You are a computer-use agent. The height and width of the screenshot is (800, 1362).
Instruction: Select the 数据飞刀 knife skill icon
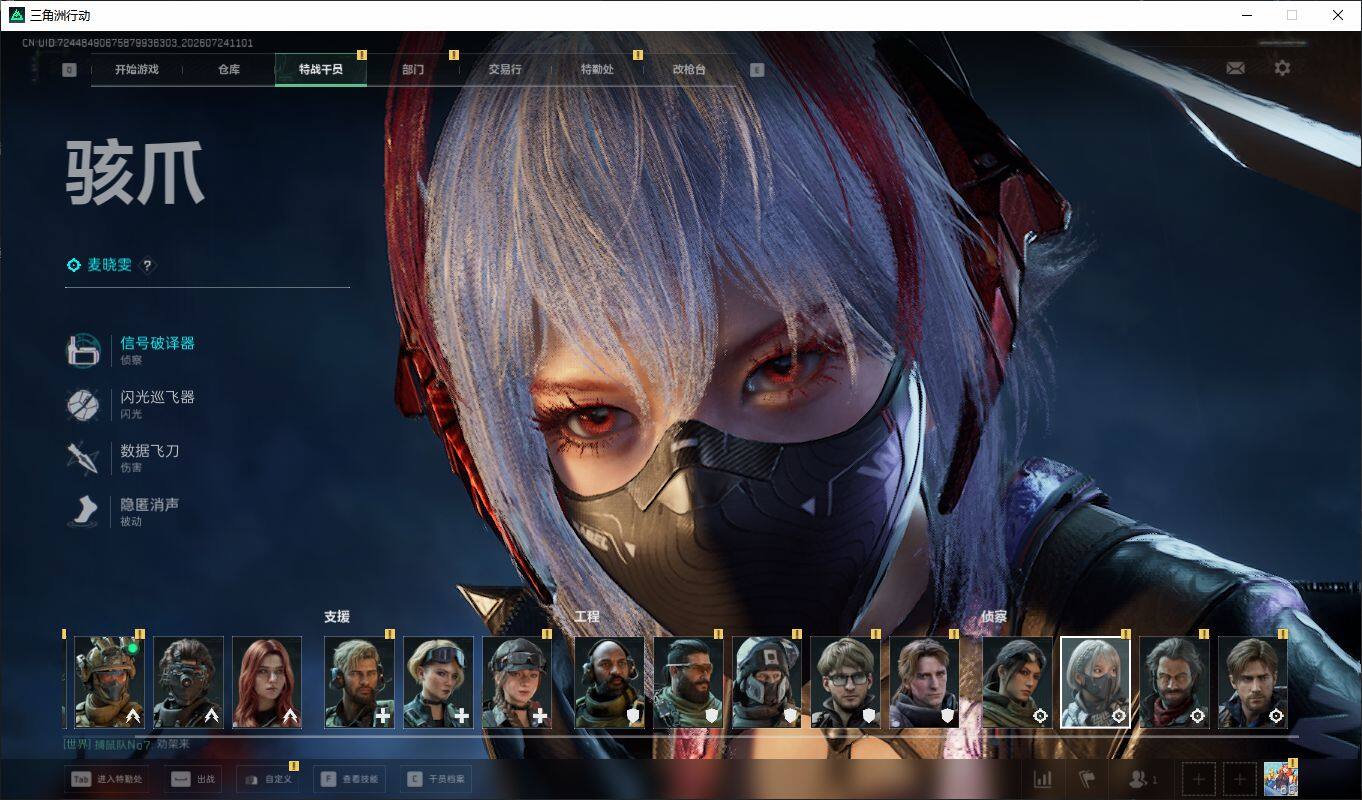point(83,458)
